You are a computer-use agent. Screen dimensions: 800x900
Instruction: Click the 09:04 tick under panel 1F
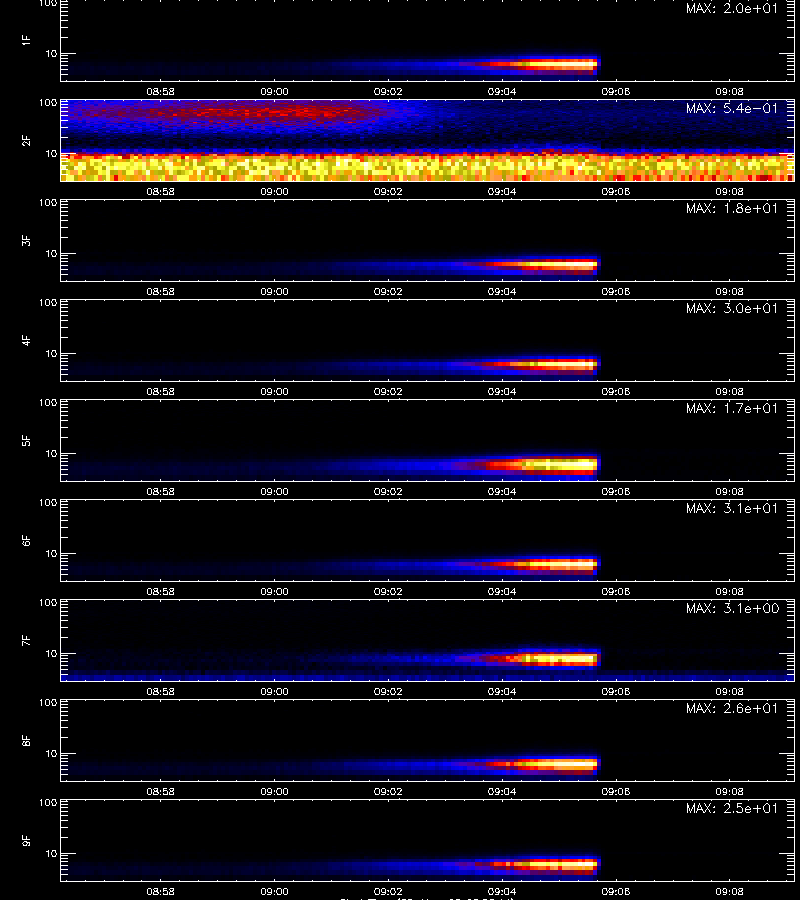point(502,91)
